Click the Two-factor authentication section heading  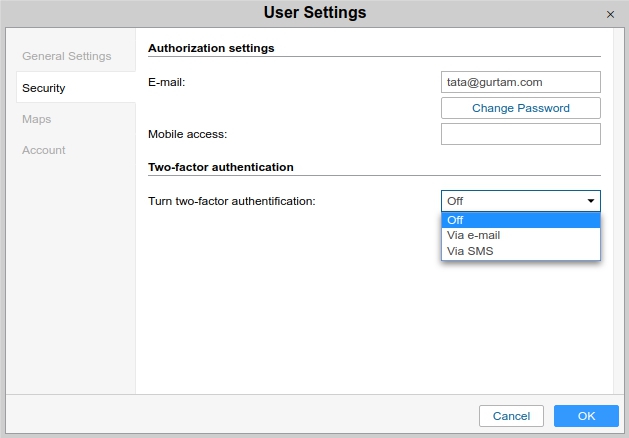click(x=220, y=166)
